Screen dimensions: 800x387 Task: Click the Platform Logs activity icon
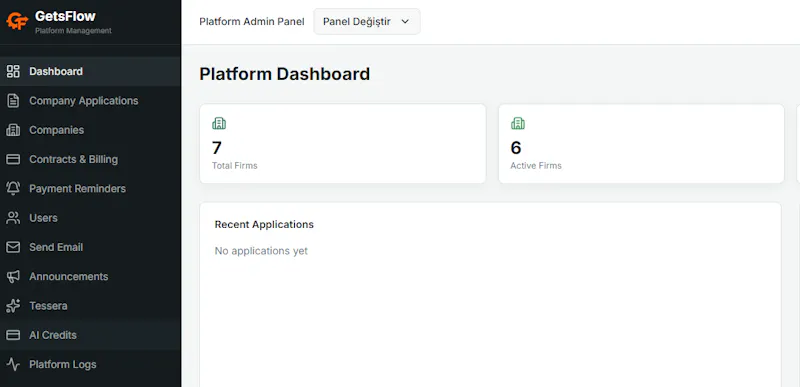click(x=13, y=365)
